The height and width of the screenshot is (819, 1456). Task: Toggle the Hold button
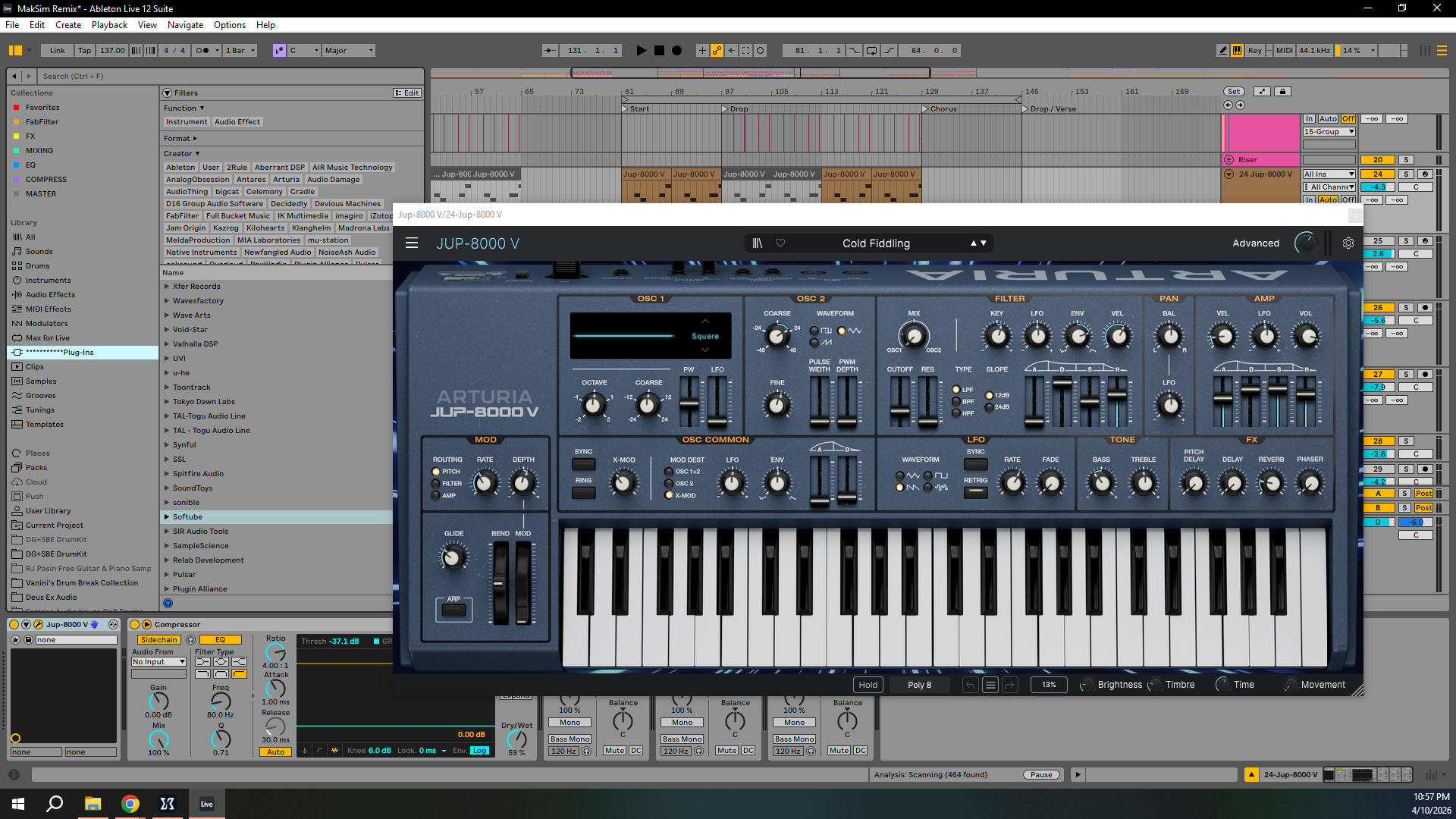coord(868,685)
